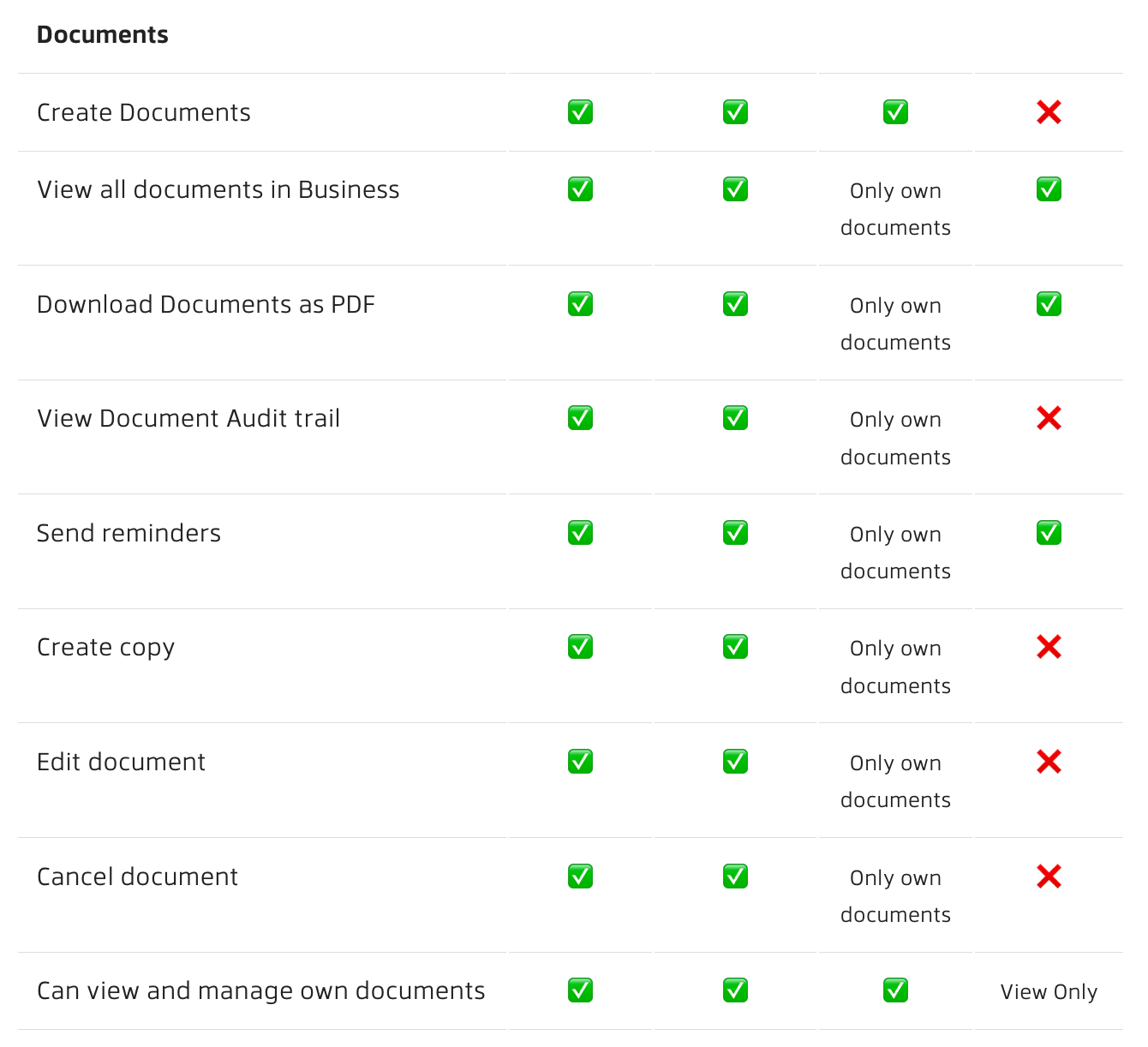Click "Only own documents" in Cancel document row
Image resolution: width=1148 pixels, height=1047 pixels.
tap(895, 896)
